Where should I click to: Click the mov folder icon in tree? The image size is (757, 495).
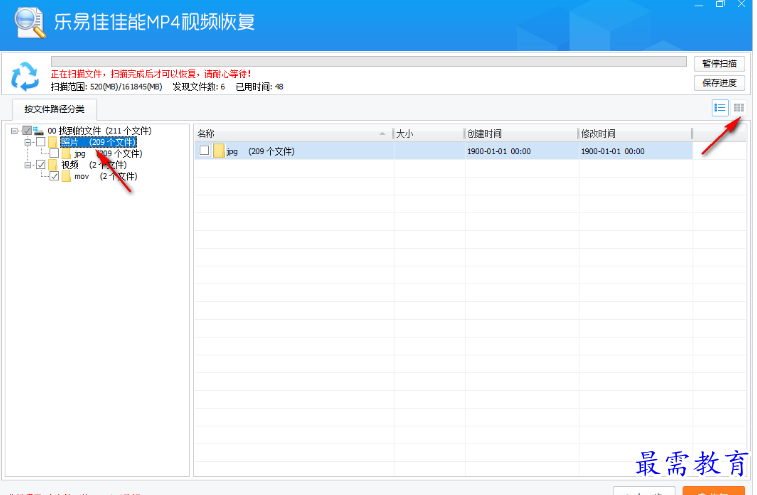pyautogui.click(x=66, y=176)
